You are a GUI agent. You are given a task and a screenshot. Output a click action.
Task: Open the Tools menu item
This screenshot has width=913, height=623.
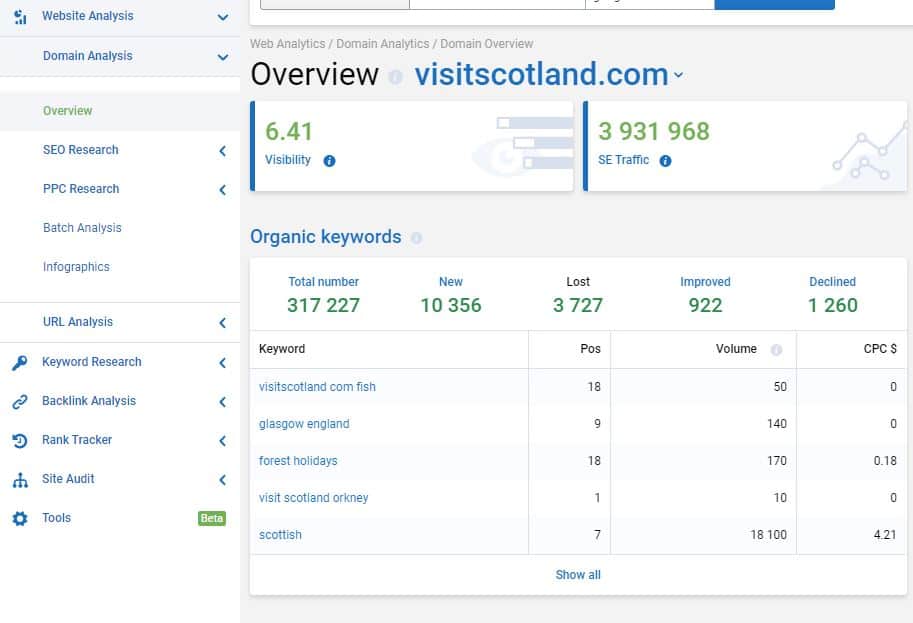click(x=56, y=518)
